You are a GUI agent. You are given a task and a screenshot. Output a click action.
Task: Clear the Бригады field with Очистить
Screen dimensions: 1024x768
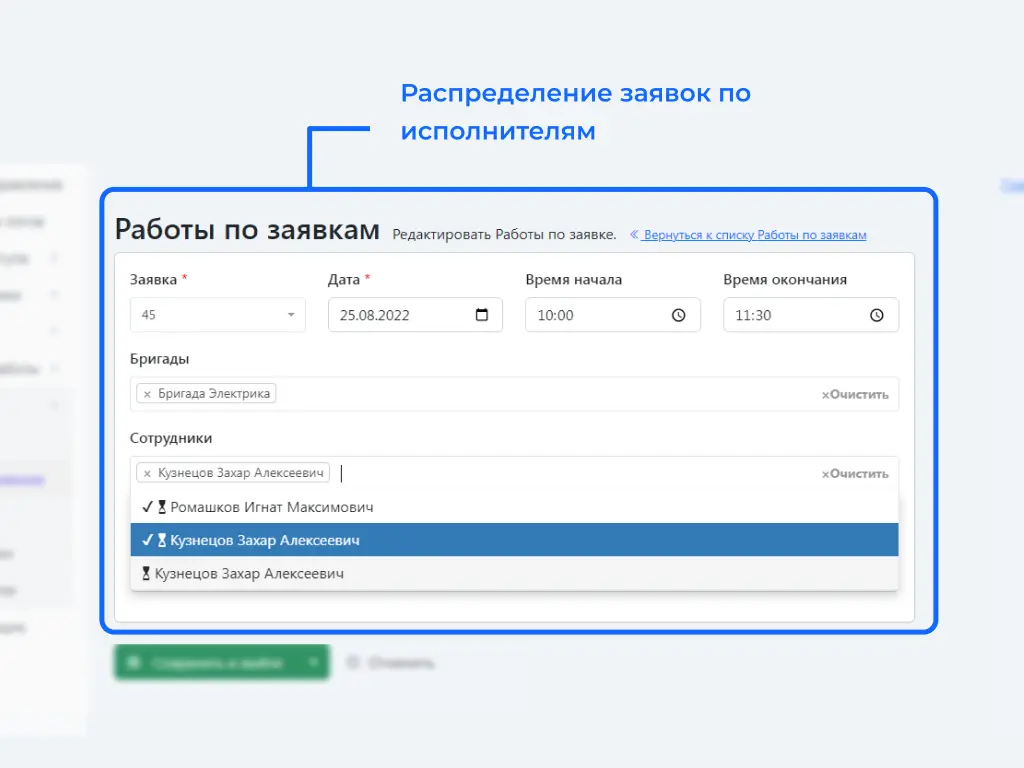[855, 394]
